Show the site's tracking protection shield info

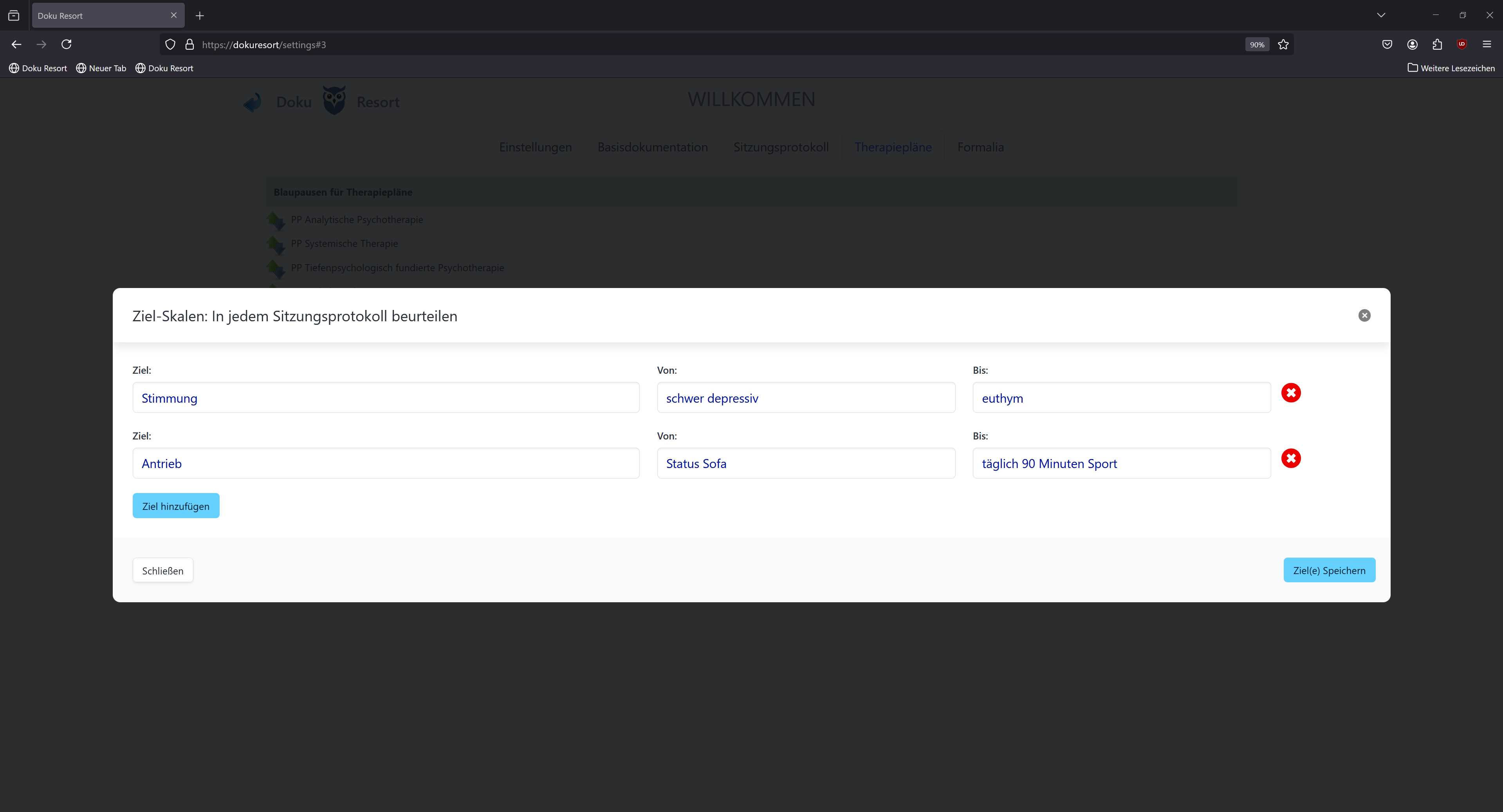tap(170, 44)
